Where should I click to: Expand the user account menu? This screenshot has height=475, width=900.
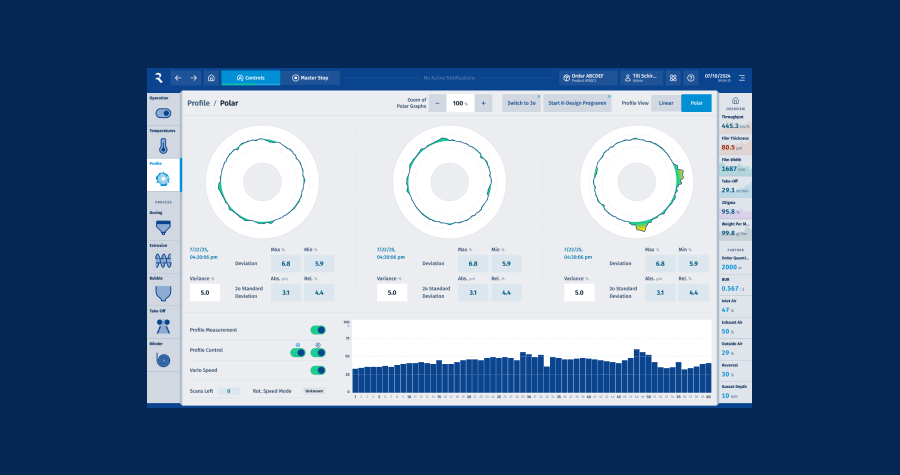click(641, 78)
